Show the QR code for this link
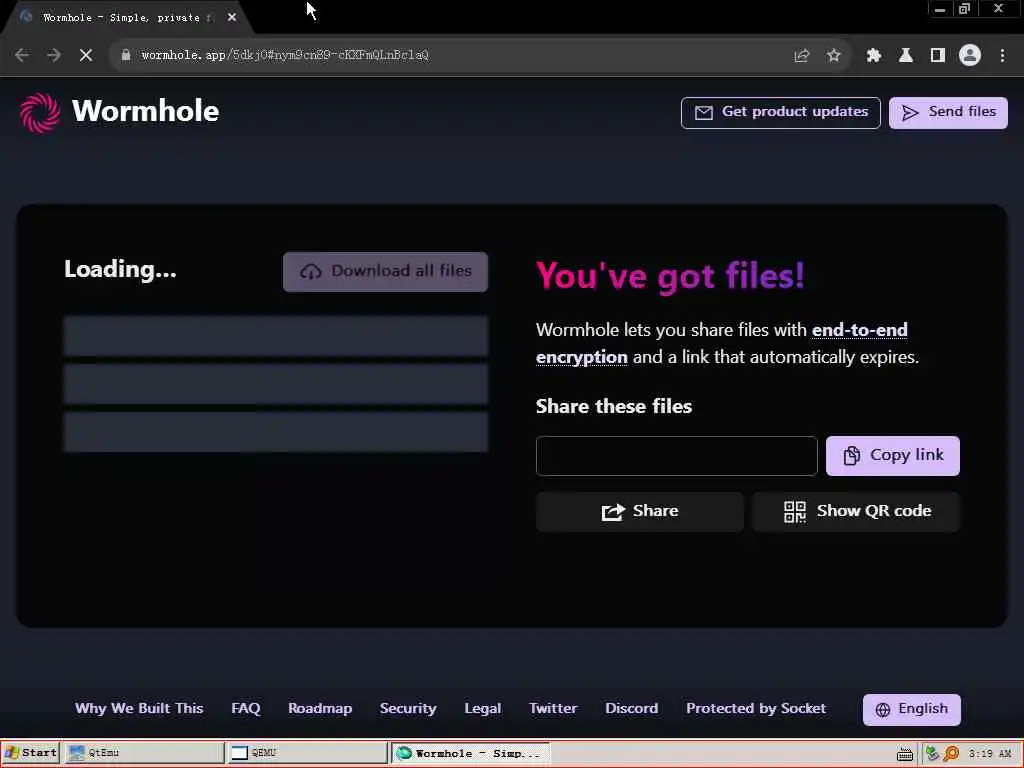Screen dimensions: 1024x768 (x=856, y=511)
